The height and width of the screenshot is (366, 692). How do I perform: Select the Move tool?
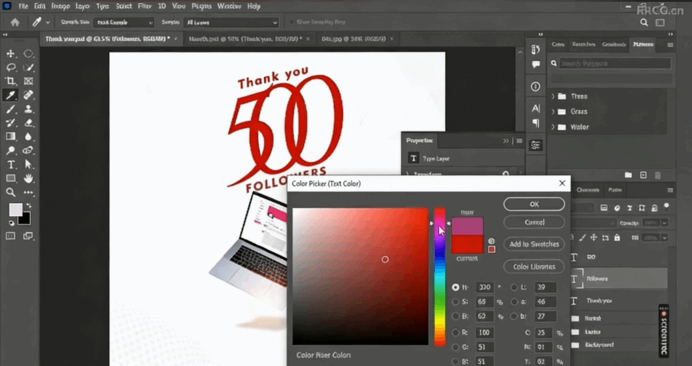(11, 54)
